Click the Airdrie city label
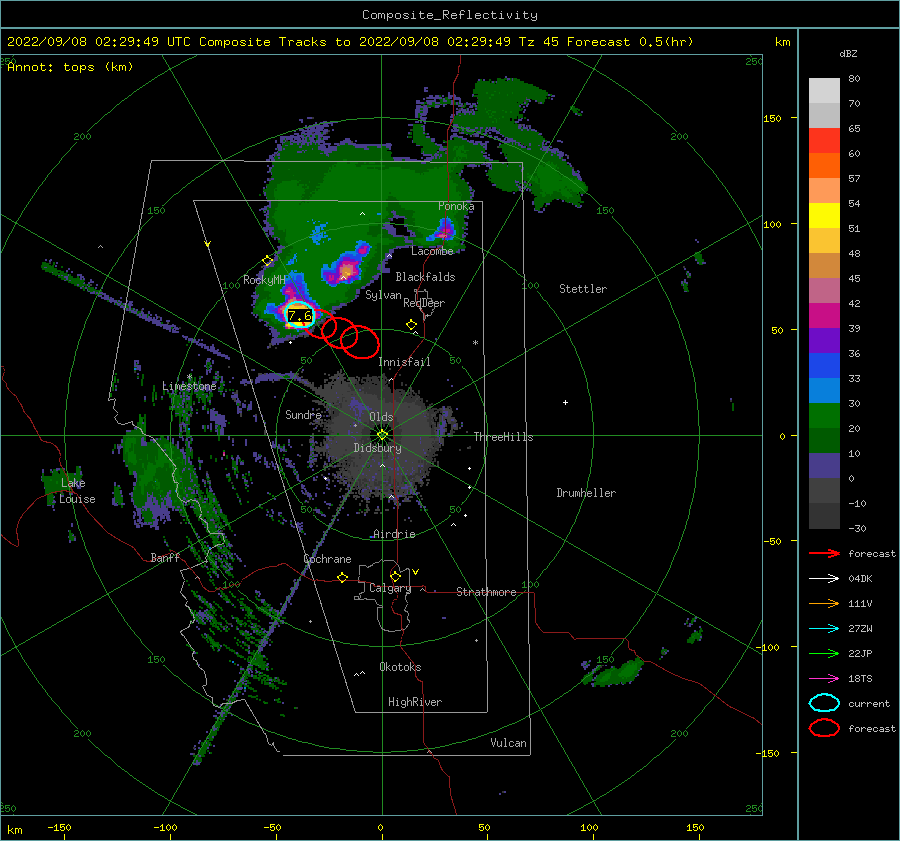 (394, 534)
